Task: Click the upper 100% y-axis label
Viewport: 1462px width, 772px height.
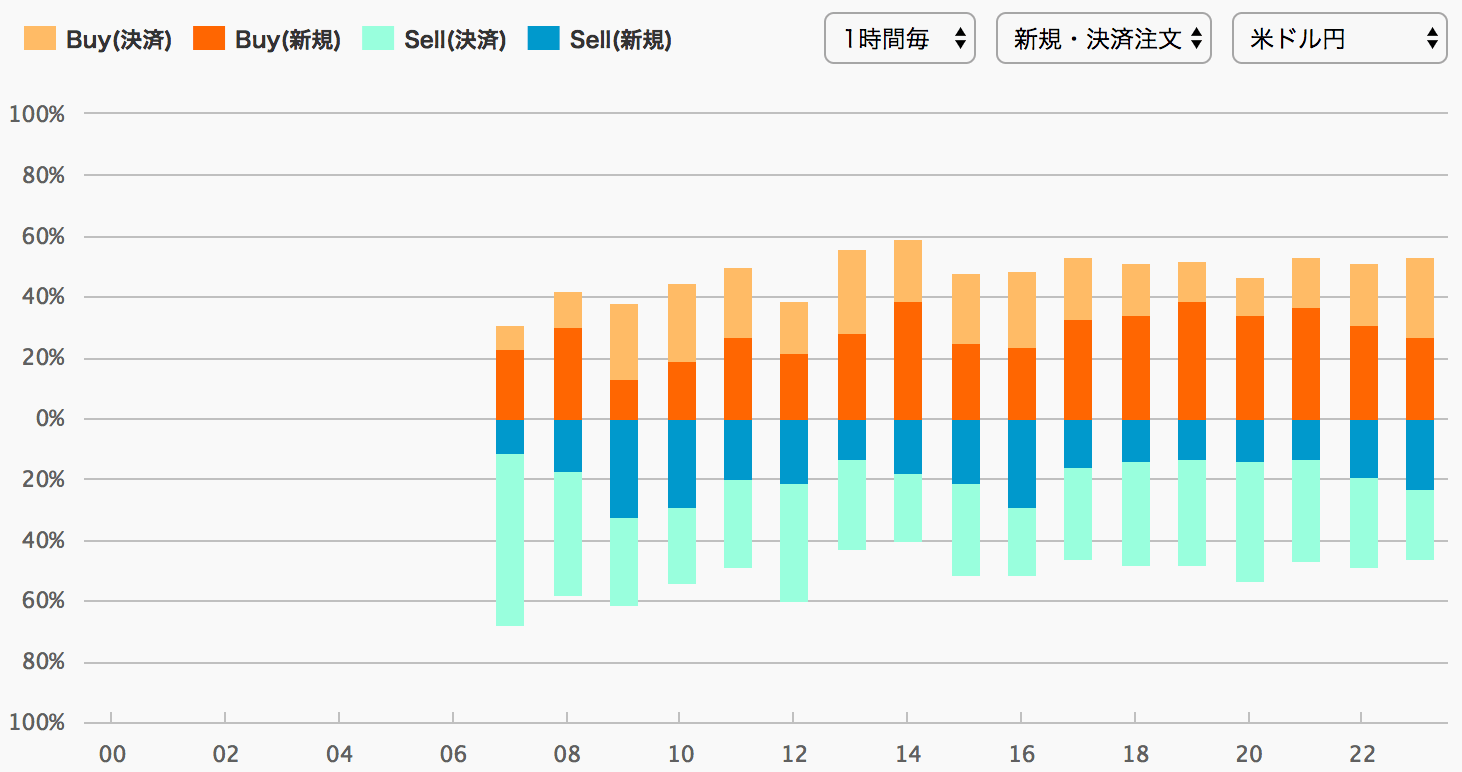Action: point(37,114)
